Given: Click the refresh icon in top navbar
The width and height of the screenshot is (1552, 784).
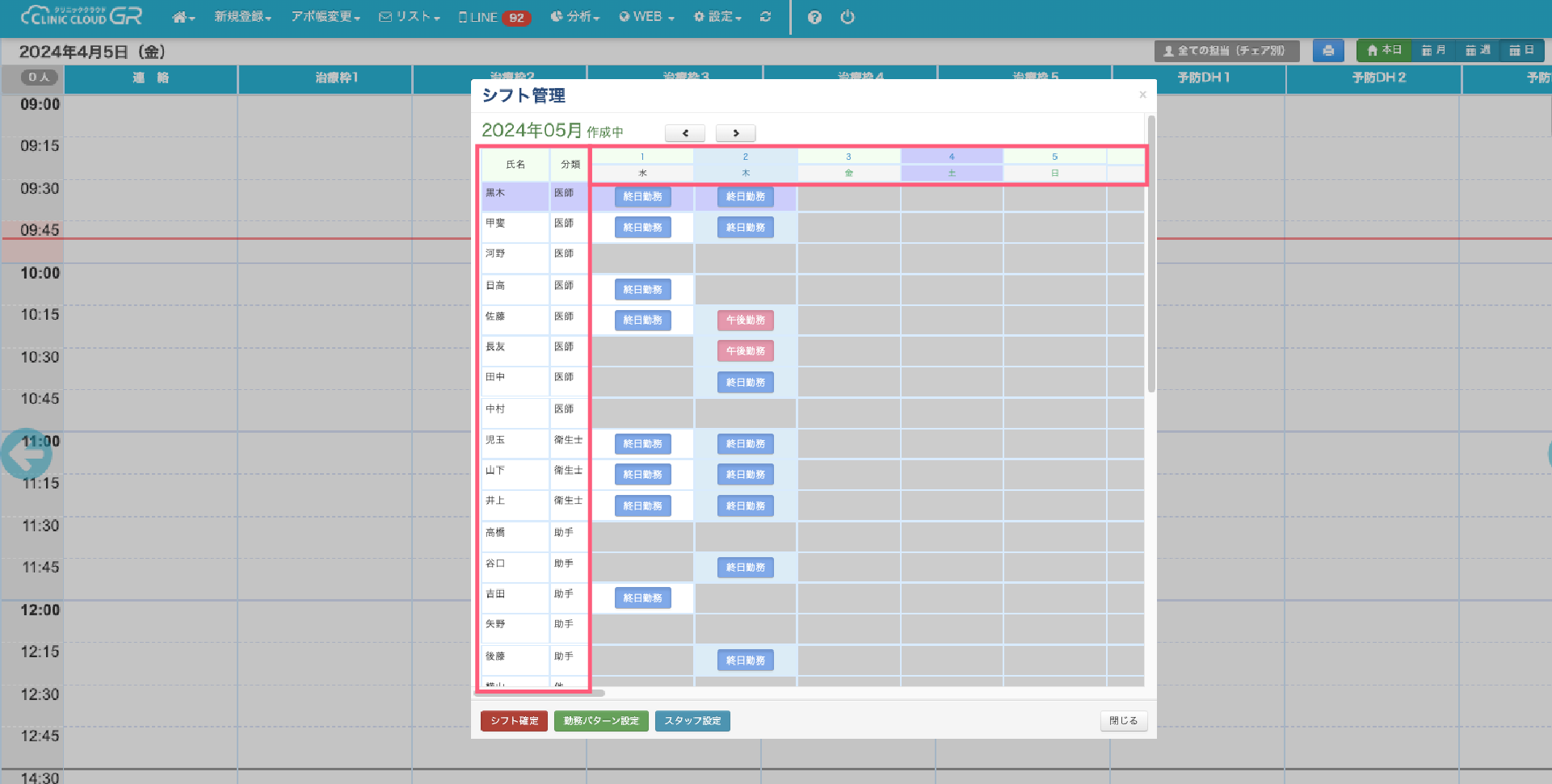Looking at the screenshot, I should (x=765, y=17).
